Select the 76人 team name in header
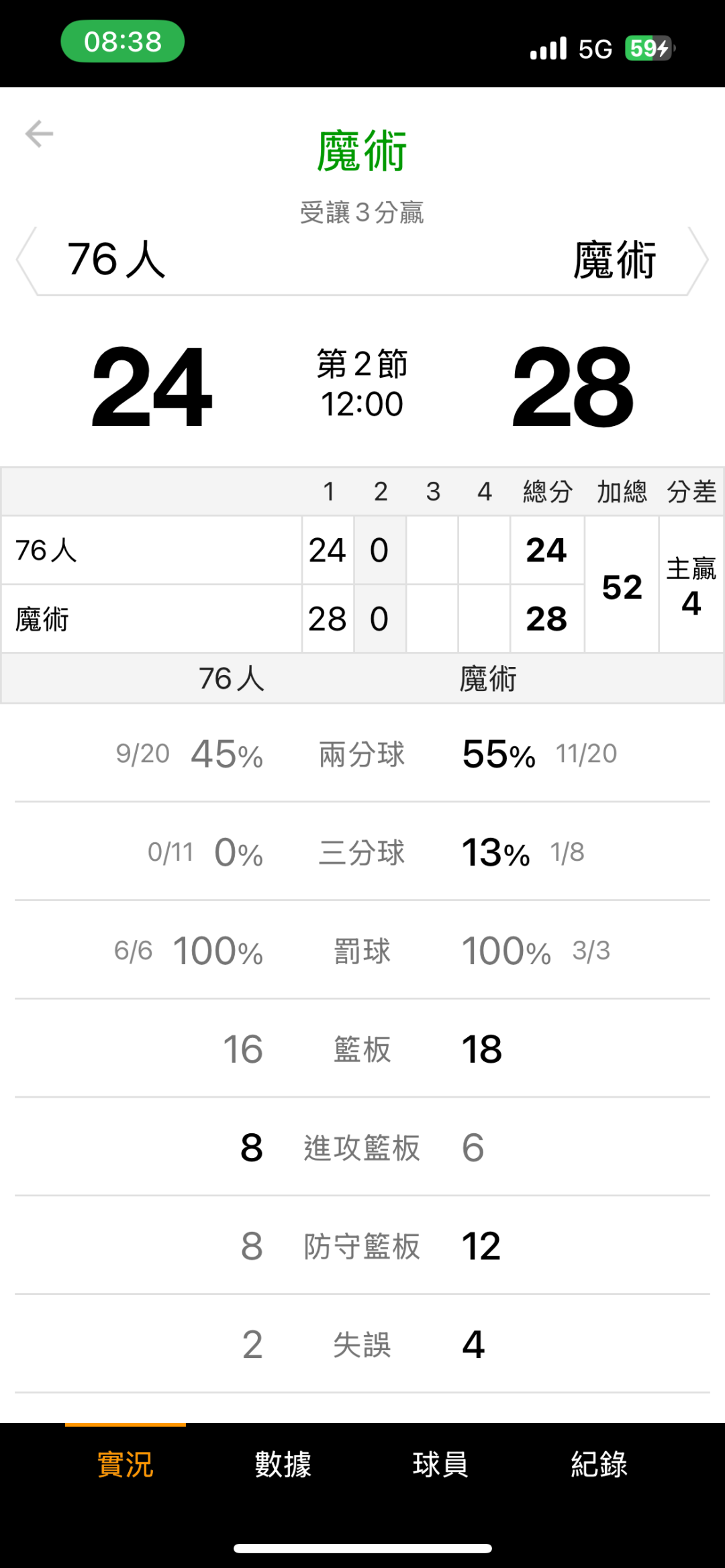 click(116, 260)
